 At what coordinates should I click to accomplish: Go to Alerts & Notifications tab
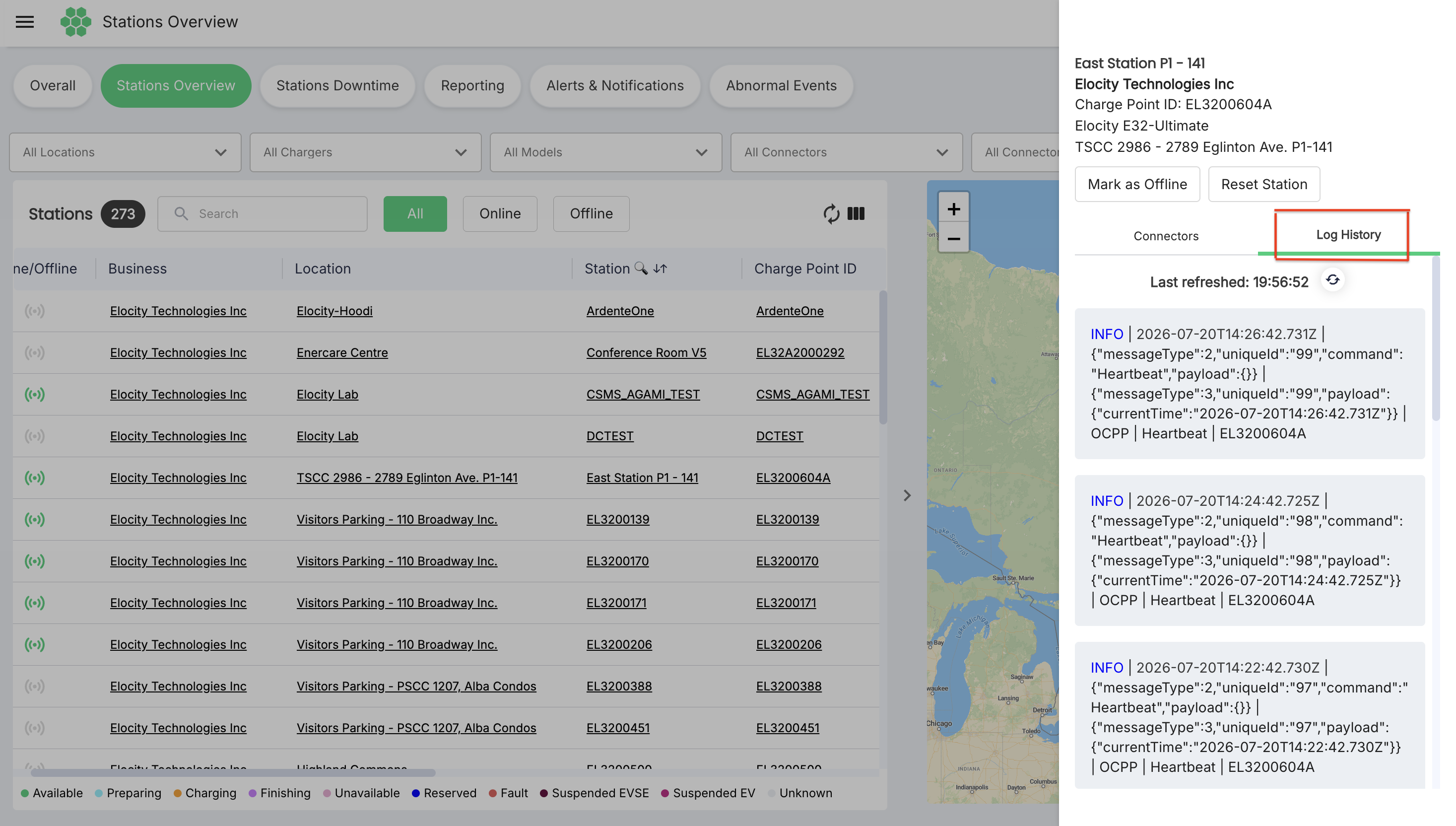point(615,86)
